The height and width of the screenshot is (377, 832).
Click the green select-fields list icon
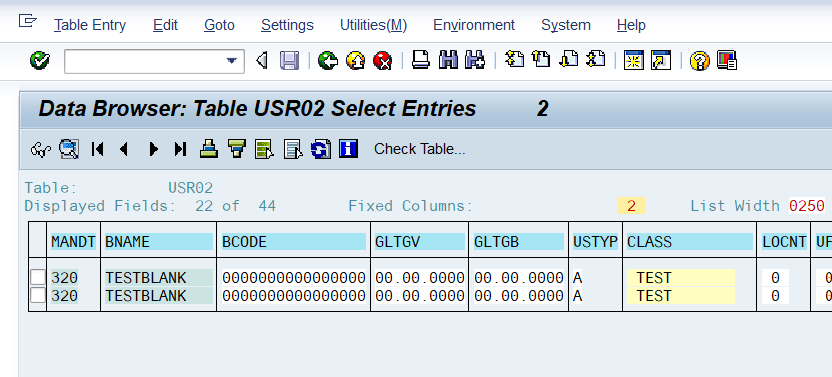tap(264, 149)
